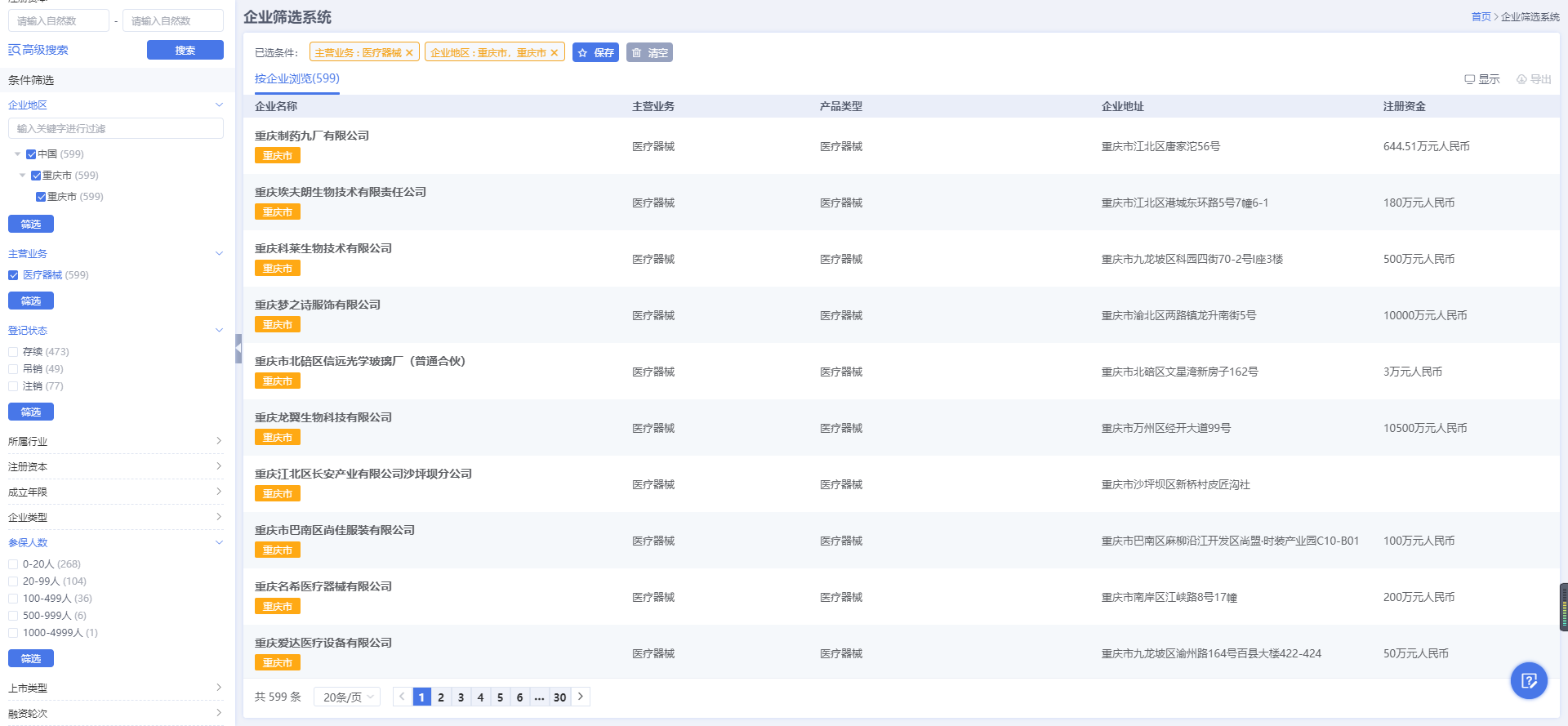Uncheck the 医疗器械 (599) business checkbox
Screen dimensions: 1568x726
13,275
